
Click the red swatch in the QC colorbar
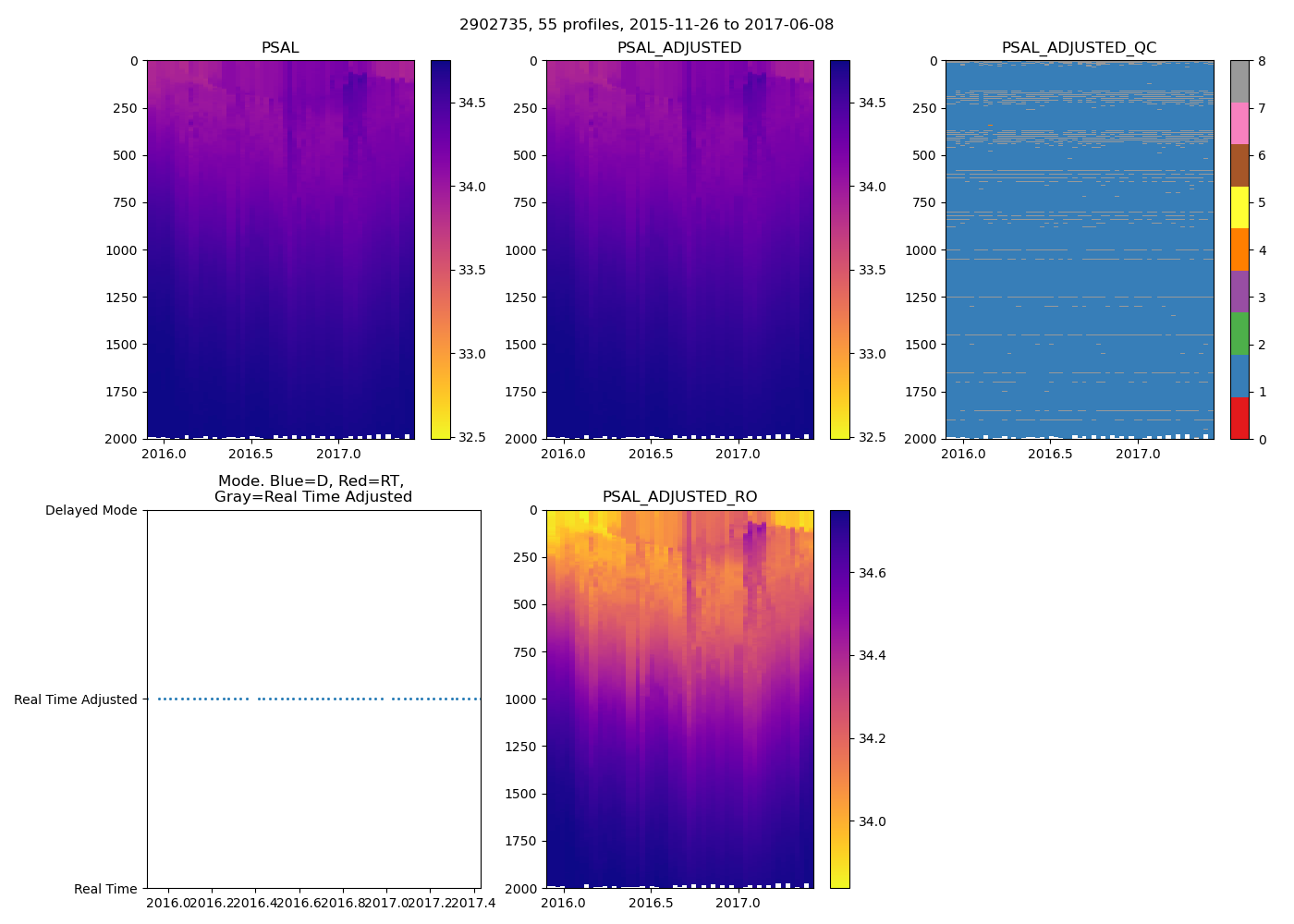pyautogui.click(x=1239, y=419)
